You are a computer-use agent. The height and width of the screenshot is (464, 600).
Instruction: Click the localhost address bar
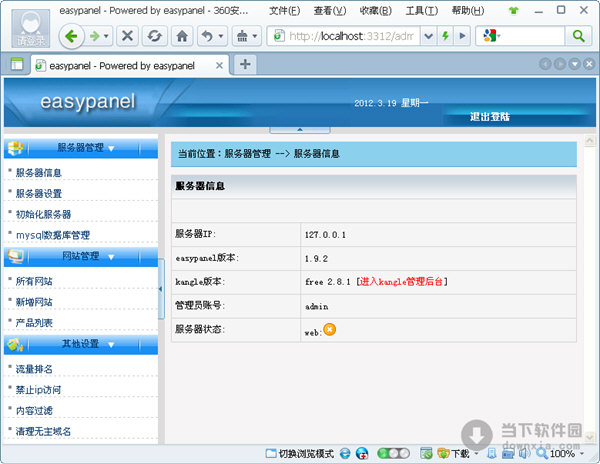[343, 36]
